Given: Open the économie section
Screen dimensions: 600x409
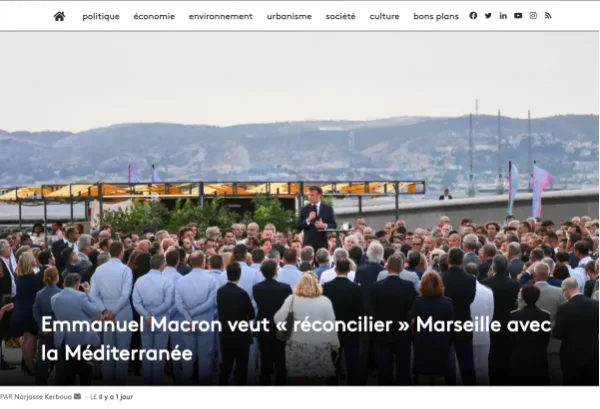Looking at the screenshot, I should click(154, 16).
